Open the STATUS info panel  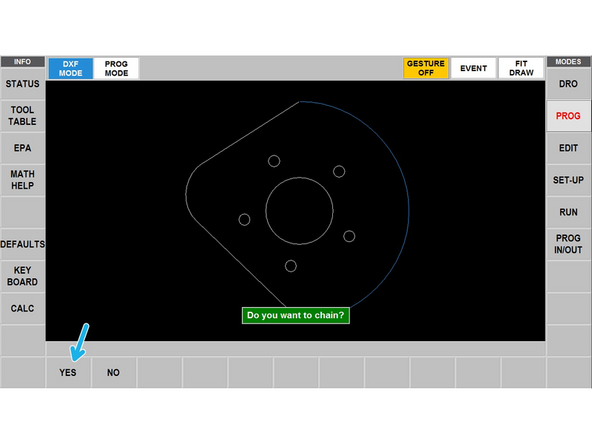[23, 83]
